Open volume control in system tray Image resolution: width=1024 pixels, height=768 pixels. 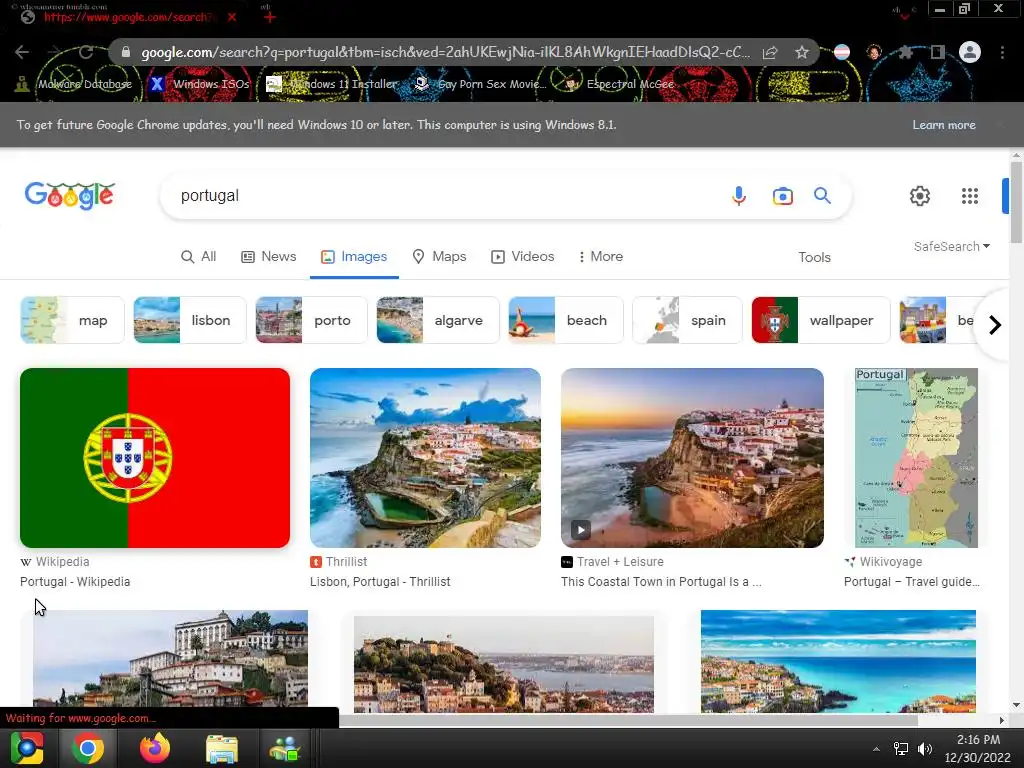pos(925,749)
